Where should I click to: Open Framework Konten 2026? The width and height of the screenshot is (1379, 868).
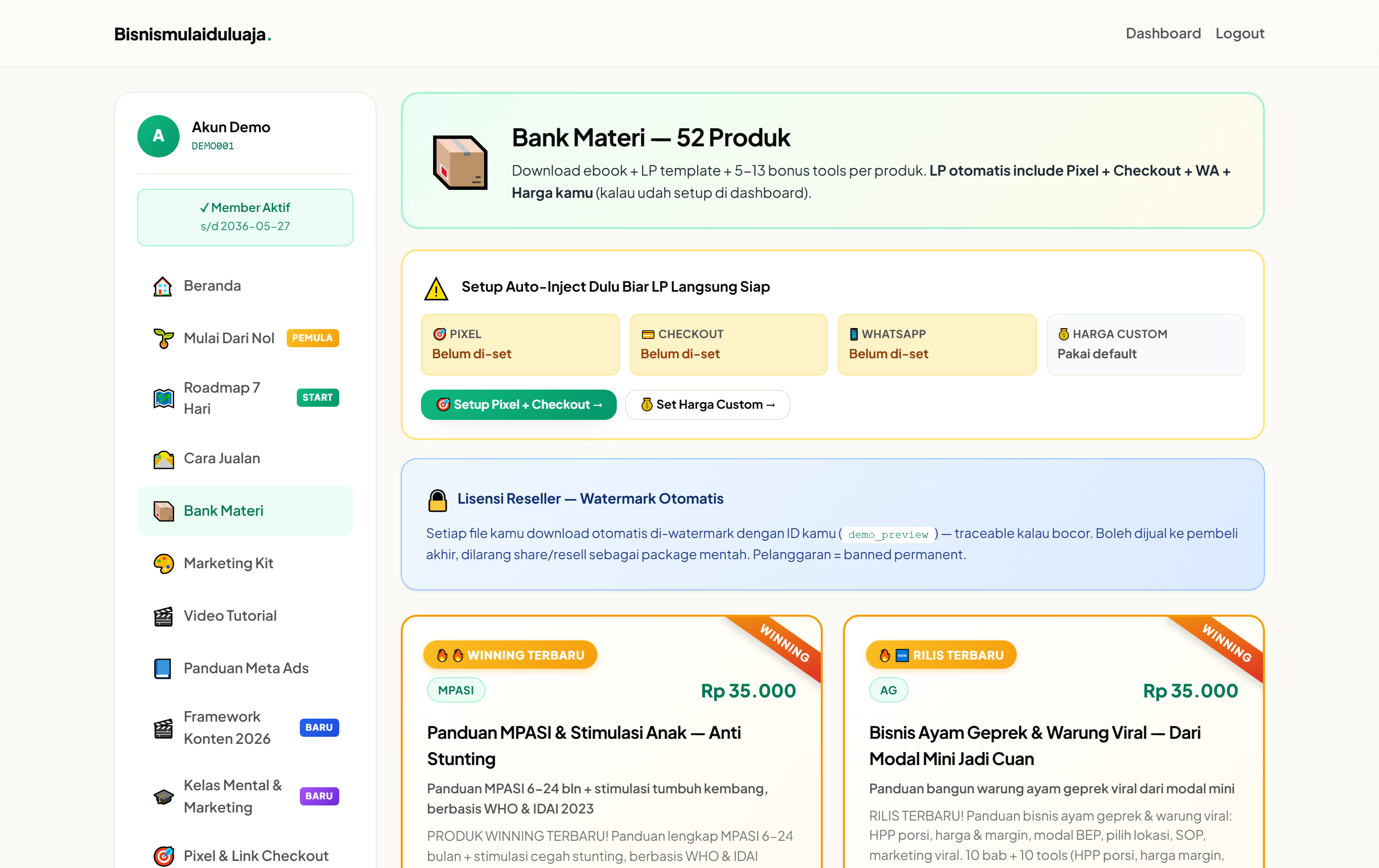245,728
